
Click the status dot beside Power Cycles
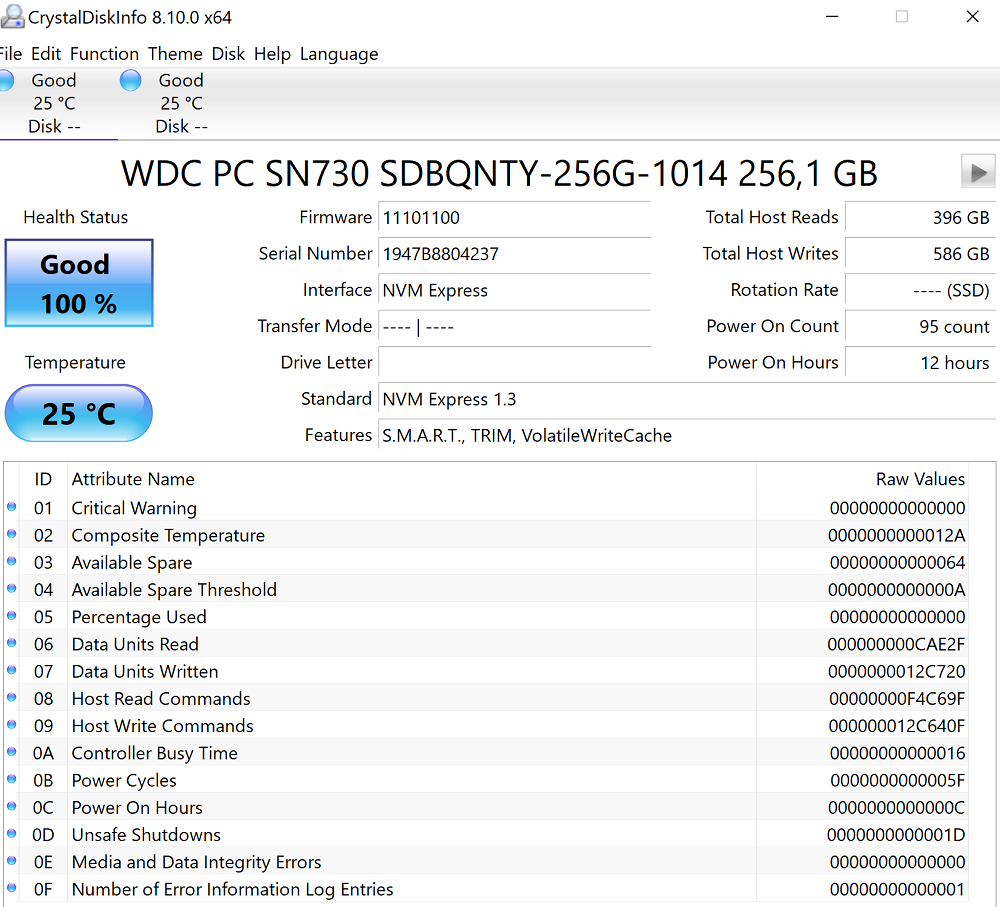tap(12, 780)
